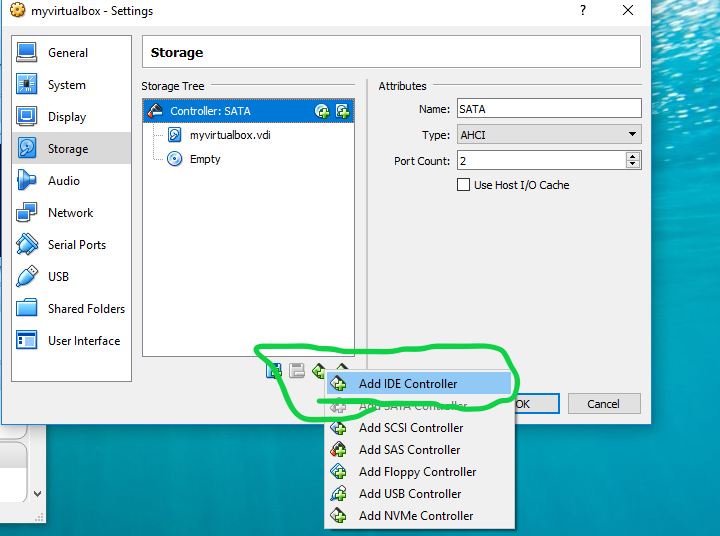The height and width of the screenshot is (536, 720).
Task: Open the Shared Folders settings category
Action: 86,309
